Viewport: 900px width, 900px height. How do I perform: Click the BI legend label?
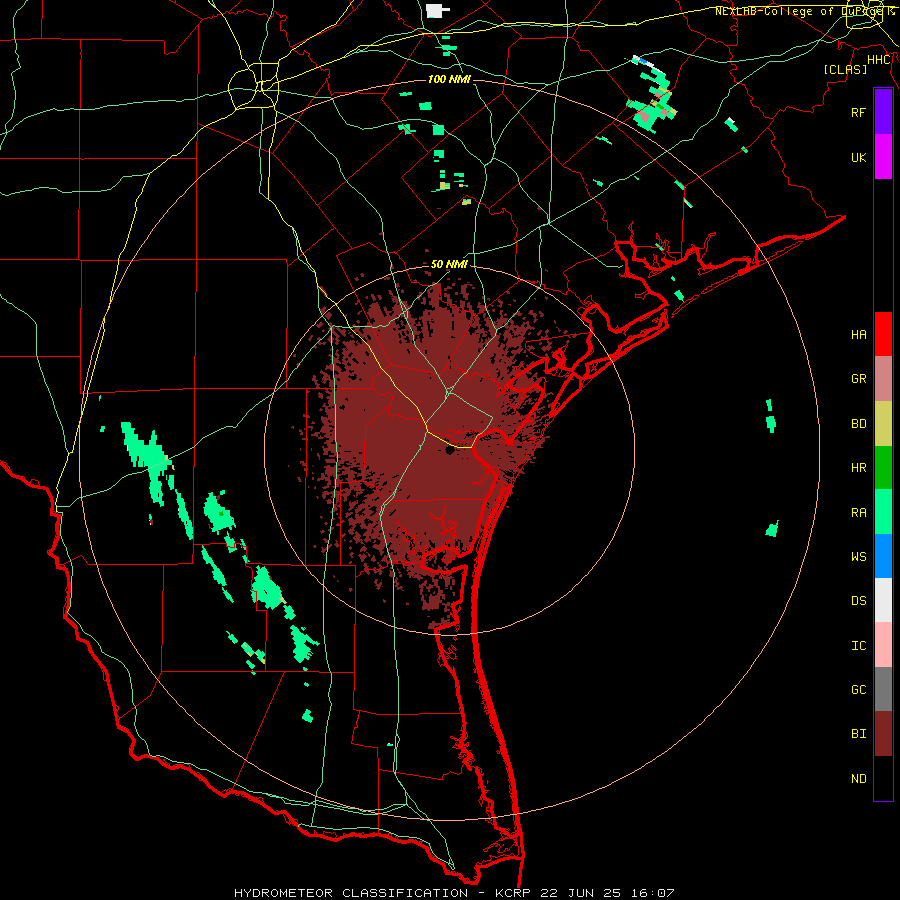click(859, 734)
